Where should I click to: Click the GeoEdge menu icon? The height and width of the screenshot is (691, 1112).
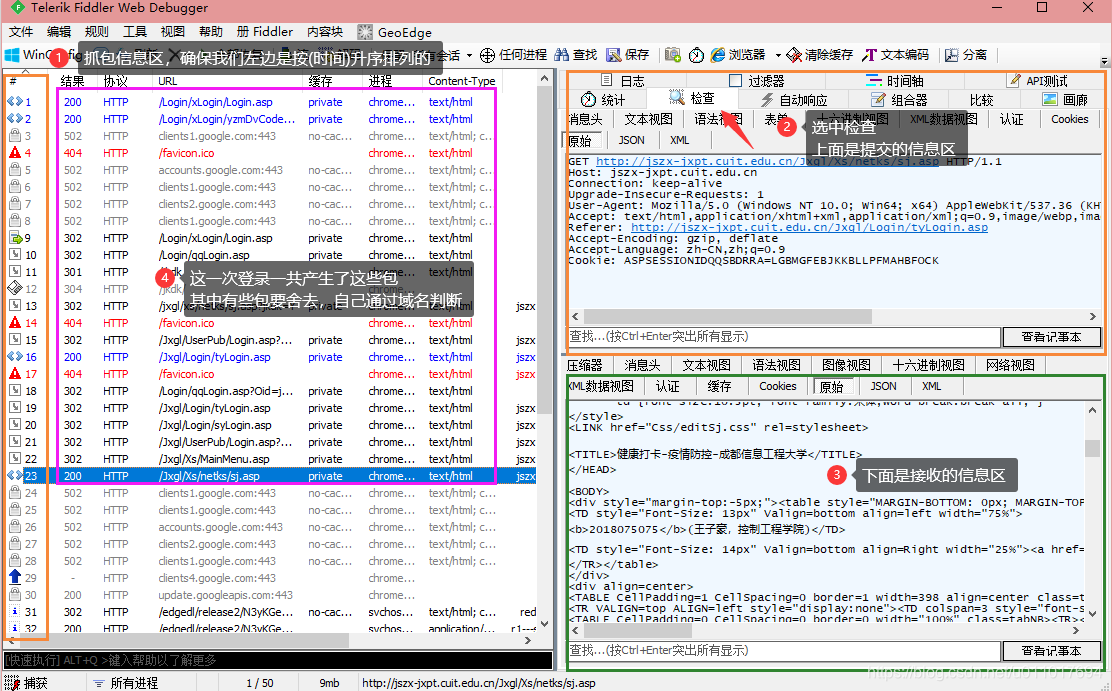365,32
